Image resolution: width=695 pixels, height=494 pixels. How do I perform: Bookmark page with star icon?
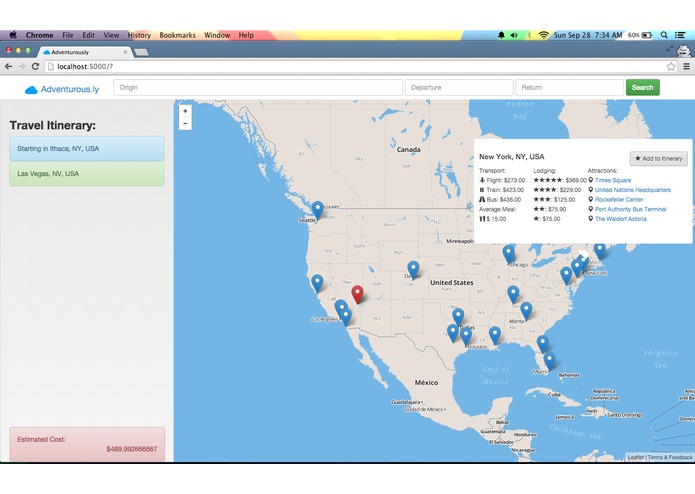671,66
